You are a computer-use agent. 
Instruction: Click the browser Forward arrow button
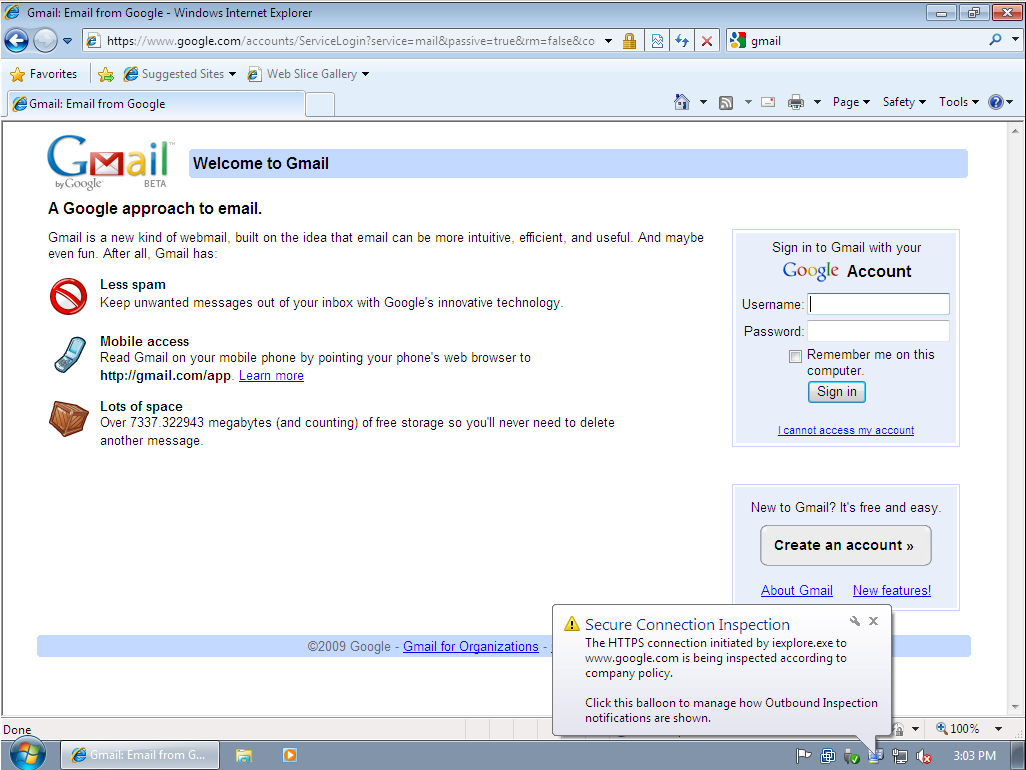tap(45, 41)
